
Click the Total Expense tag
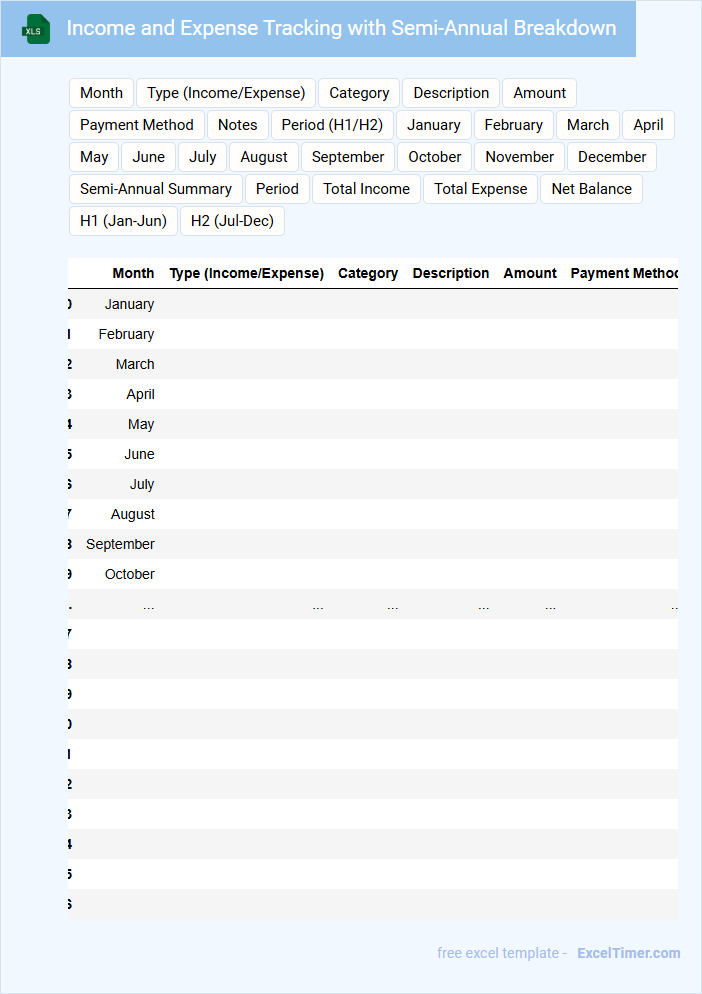pos(481,189)
